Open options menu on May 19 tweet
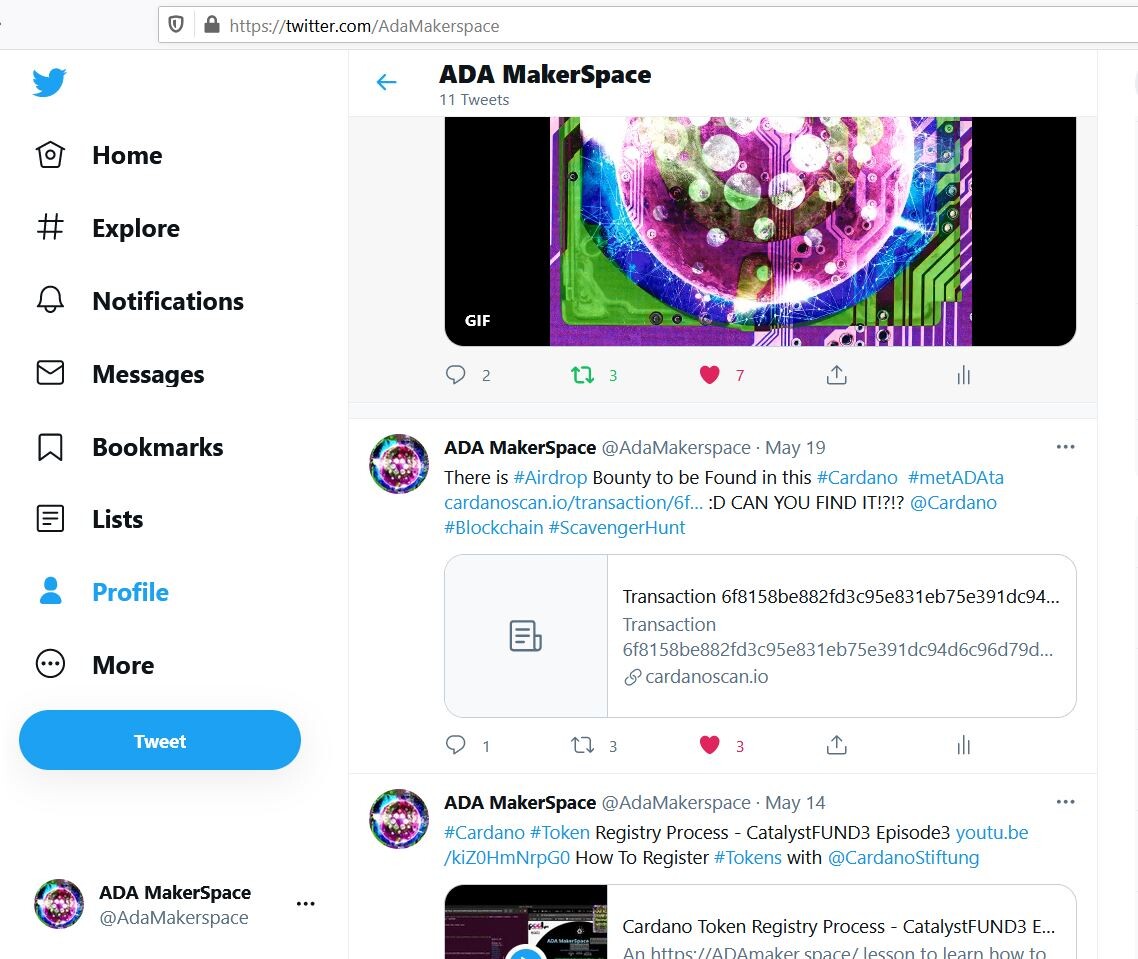Viewport: 1138px width, 959px height. [1065, 446]
